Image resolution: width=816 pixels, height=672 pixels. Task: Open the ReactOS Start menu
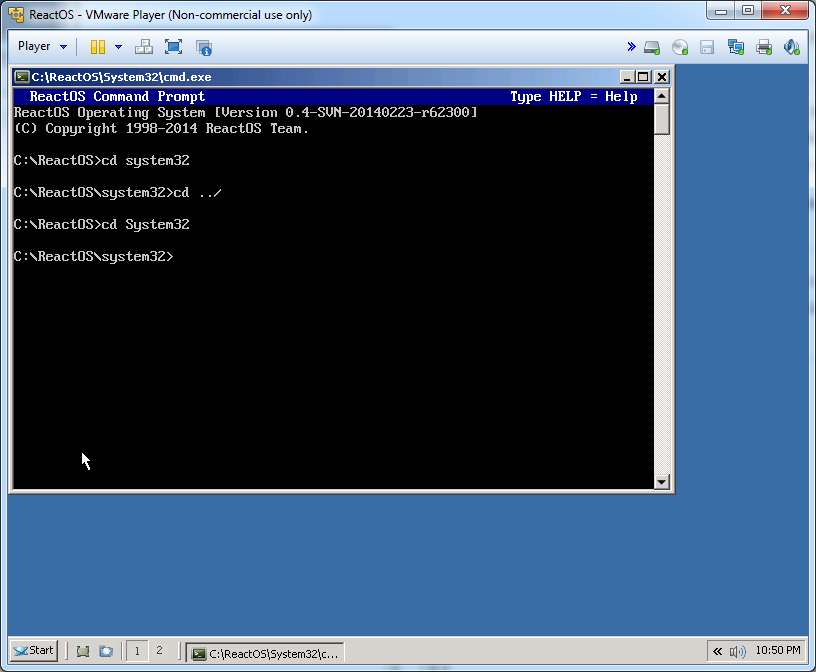coord(34,651)
